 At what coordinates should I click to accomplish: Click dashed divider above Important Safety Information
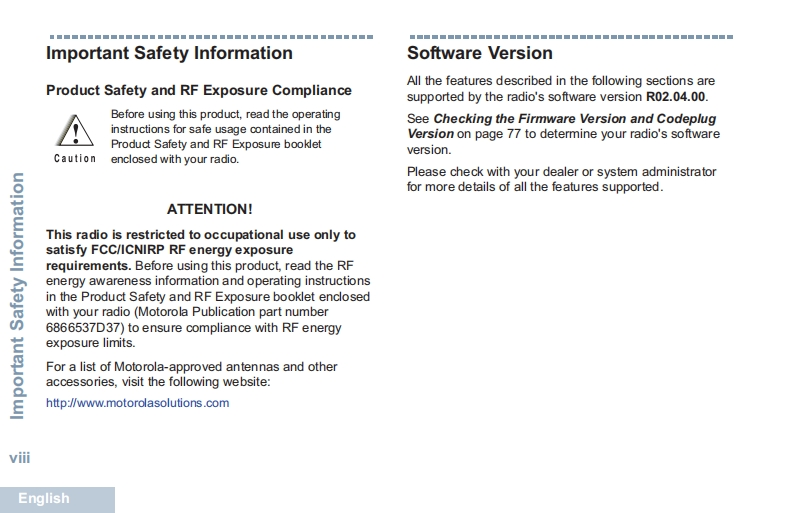(x=209, y=36)
